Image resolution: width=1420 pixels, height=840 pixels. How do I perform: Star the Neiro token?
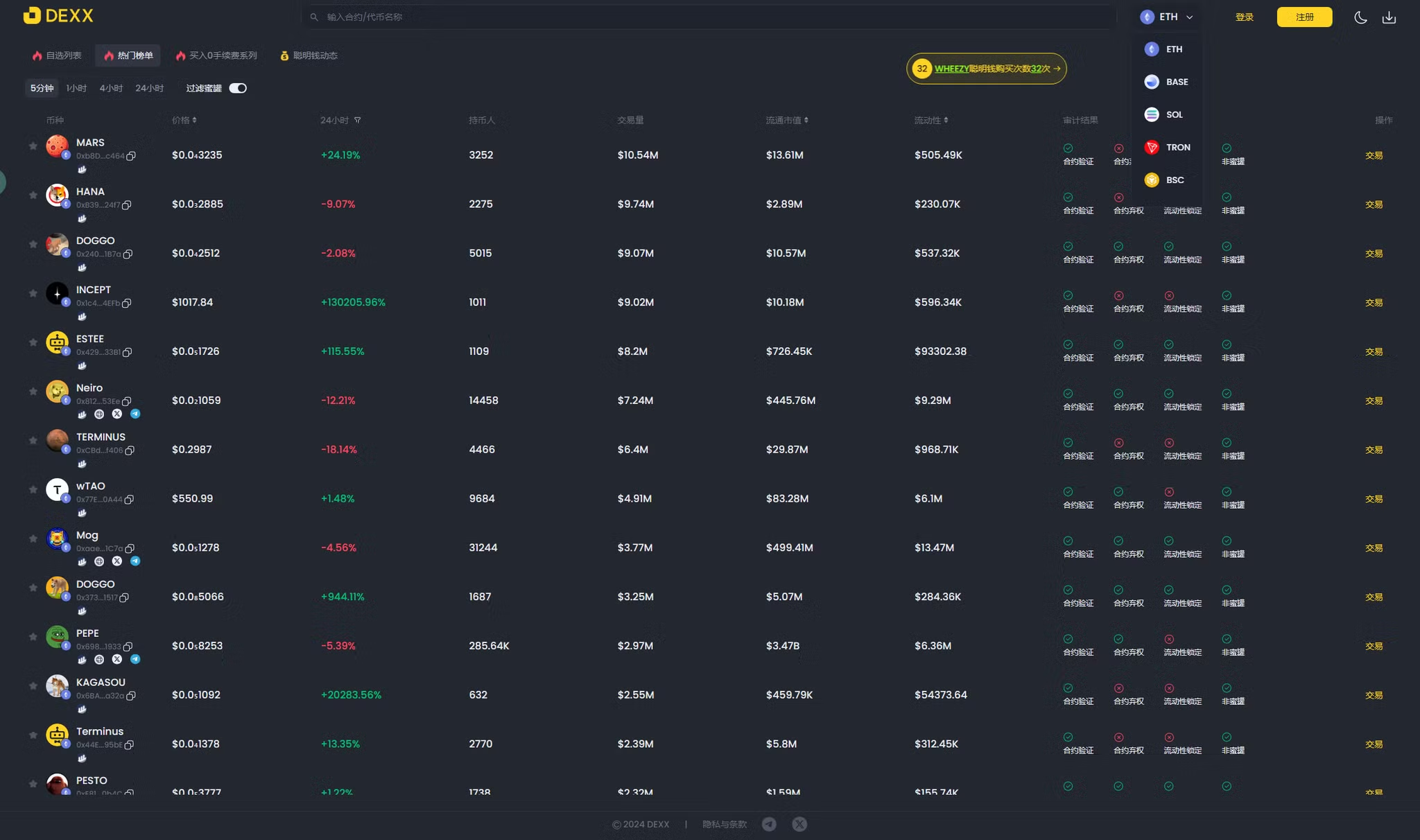pyautogui.click(x=33, y=391)
